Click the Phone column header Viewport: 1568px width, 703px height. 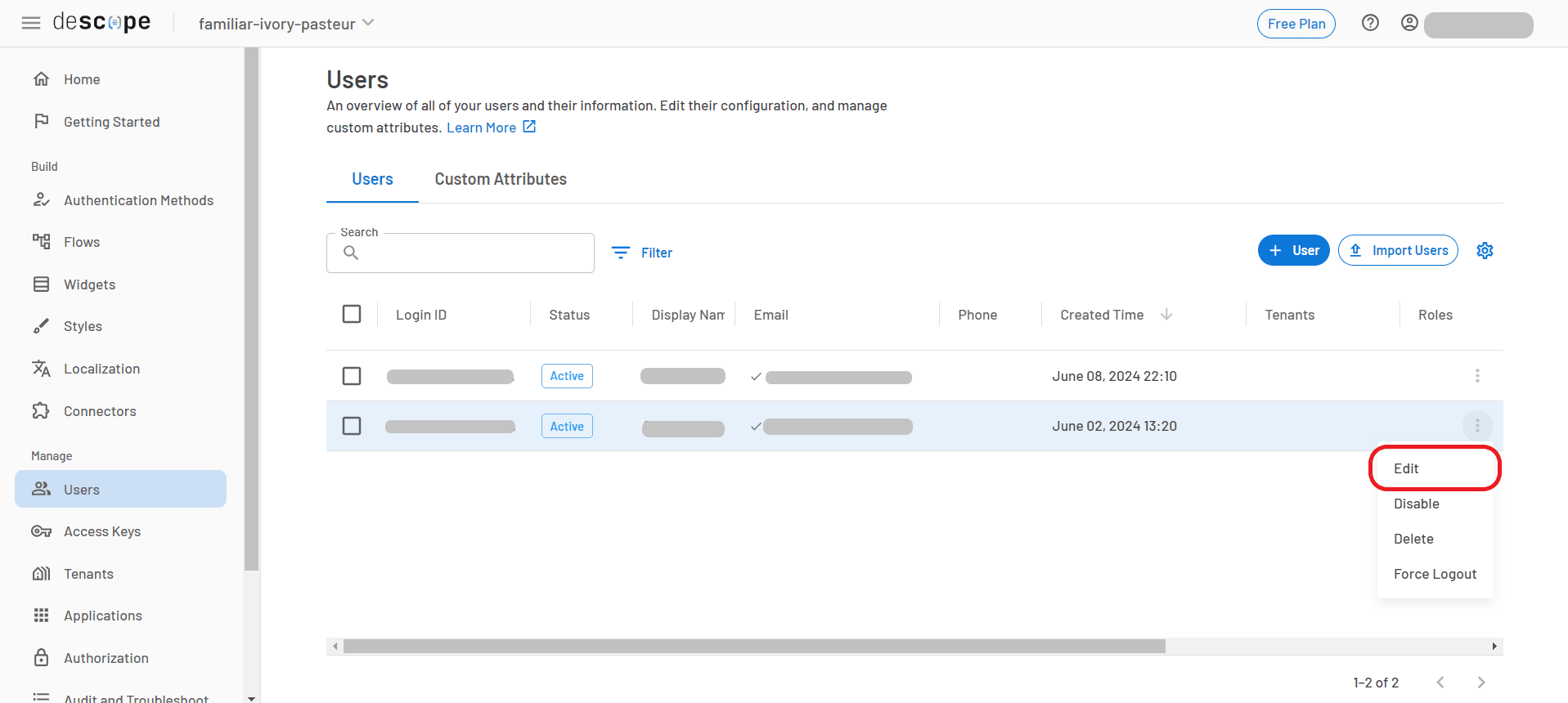coord(977,315)
